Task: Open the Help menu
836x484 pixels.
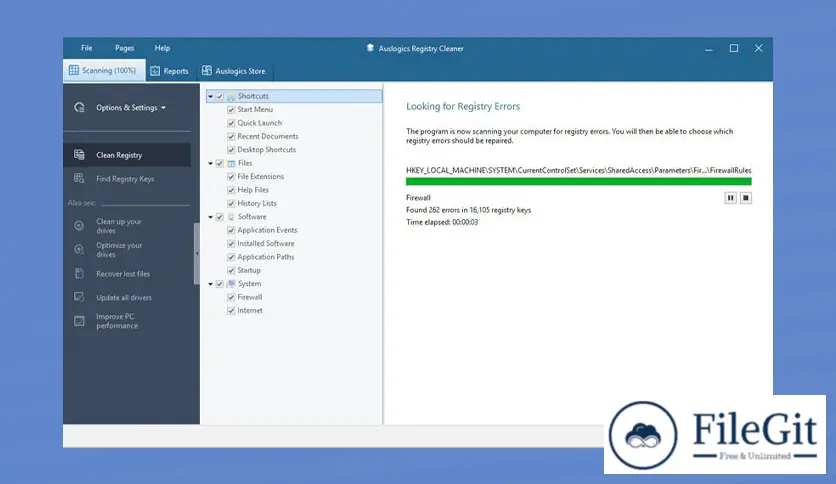Action: pos(162,48)
